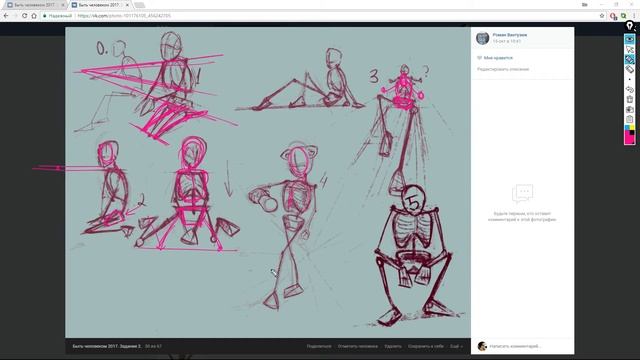Click the undo arrow in overlay toolbar
The width and height of the screenshot is (640, 360).
tap(629, 89)
